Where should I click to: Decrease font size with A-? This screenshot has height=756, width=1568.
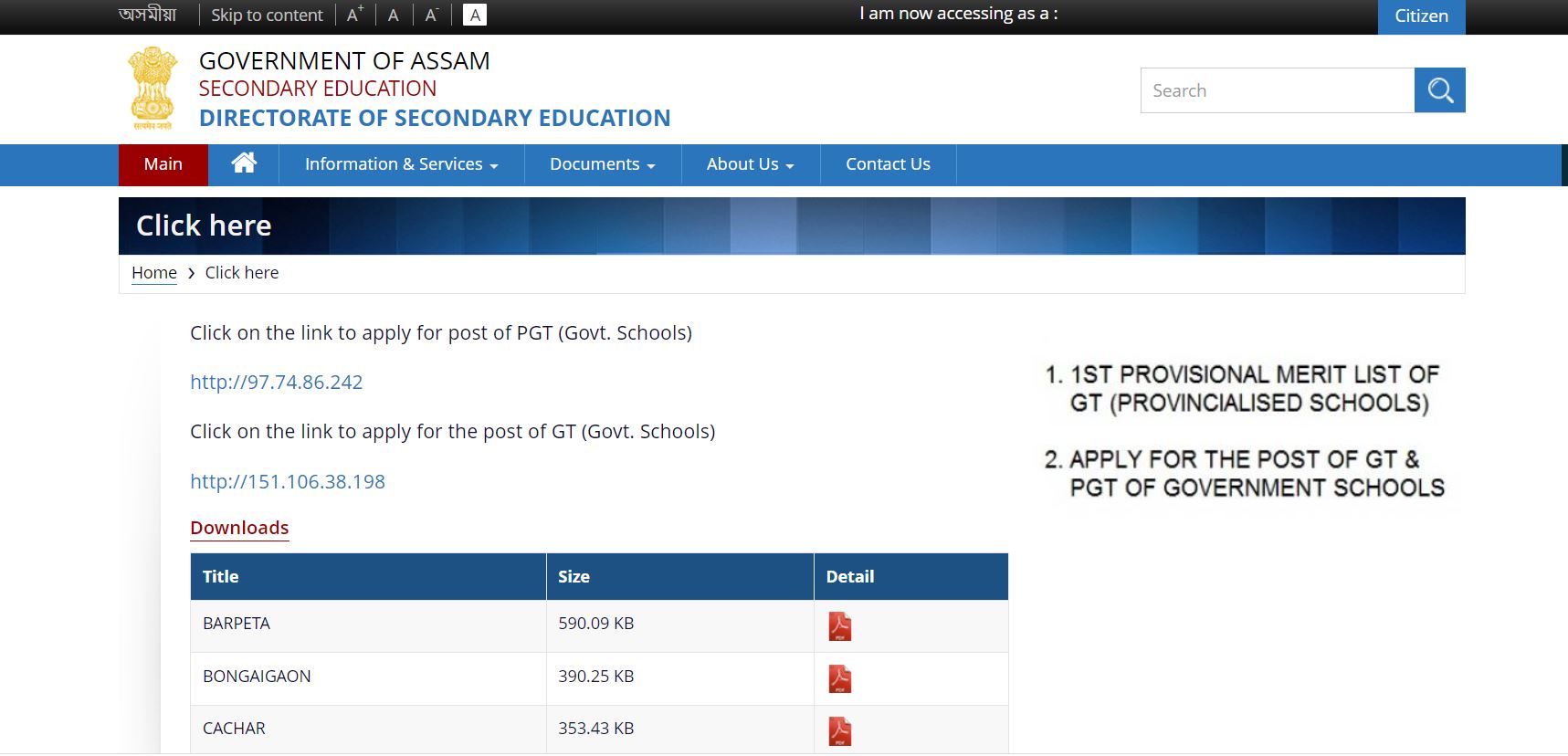click(432, 15)
